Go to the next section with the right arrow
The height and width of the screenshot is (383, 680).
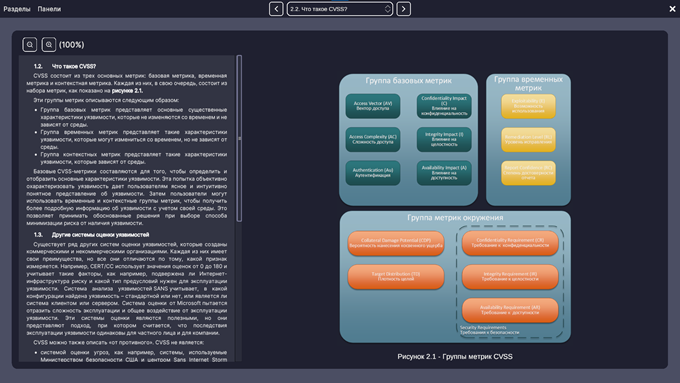(x=403, y=9)
